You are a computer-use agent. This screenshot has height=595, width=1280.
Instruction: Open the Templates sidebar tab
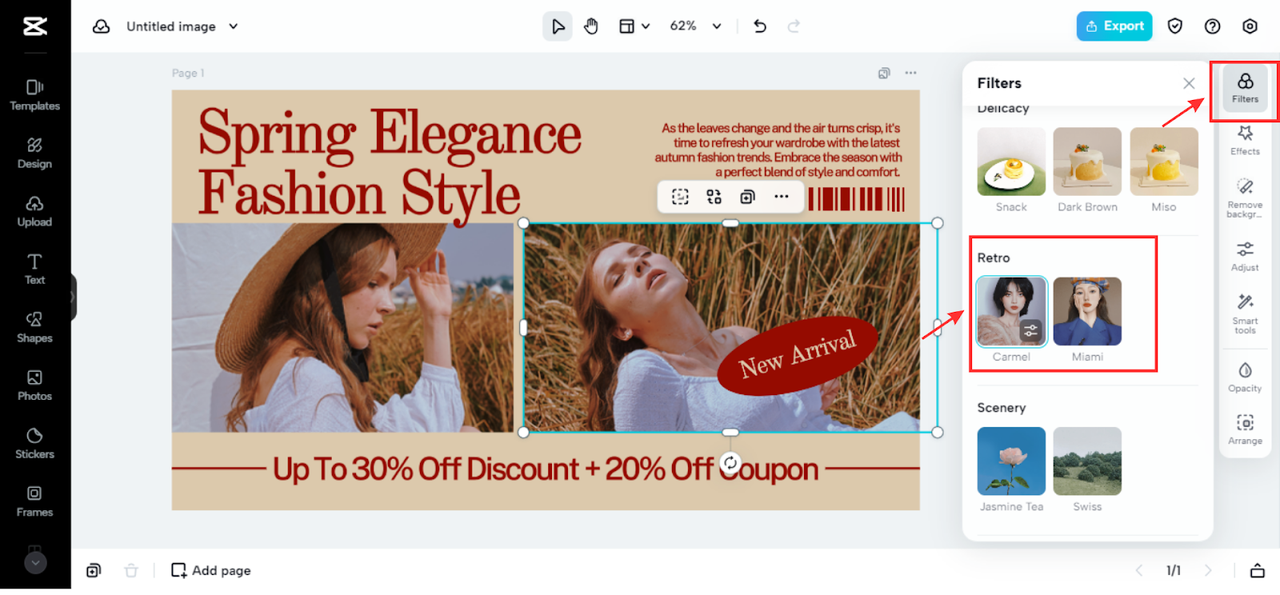tap(35, 95)
